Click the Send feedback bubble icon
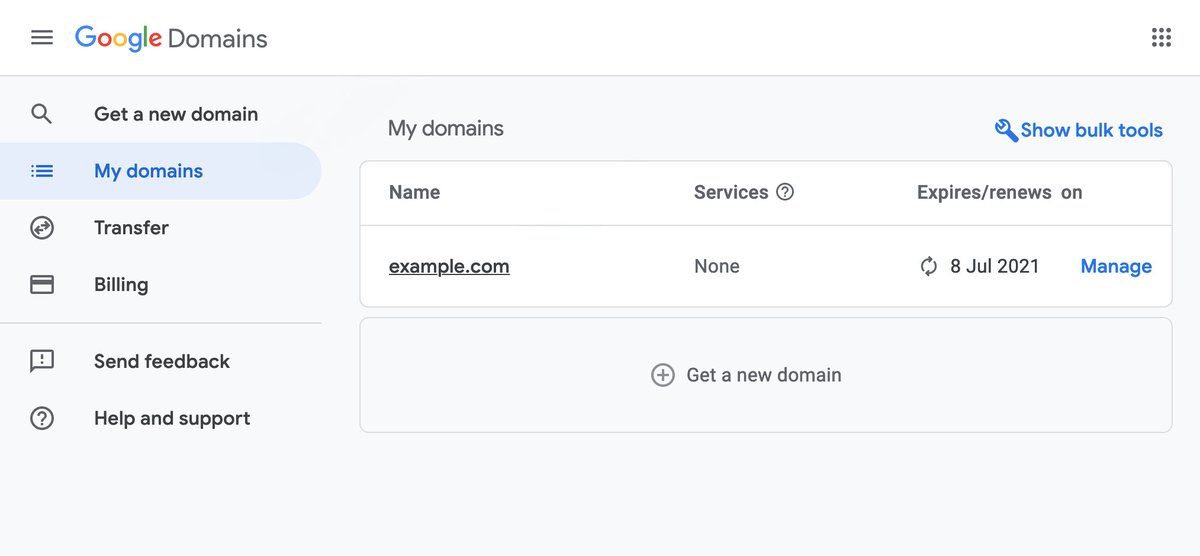 pyautogui.click(x=41, y=361)
